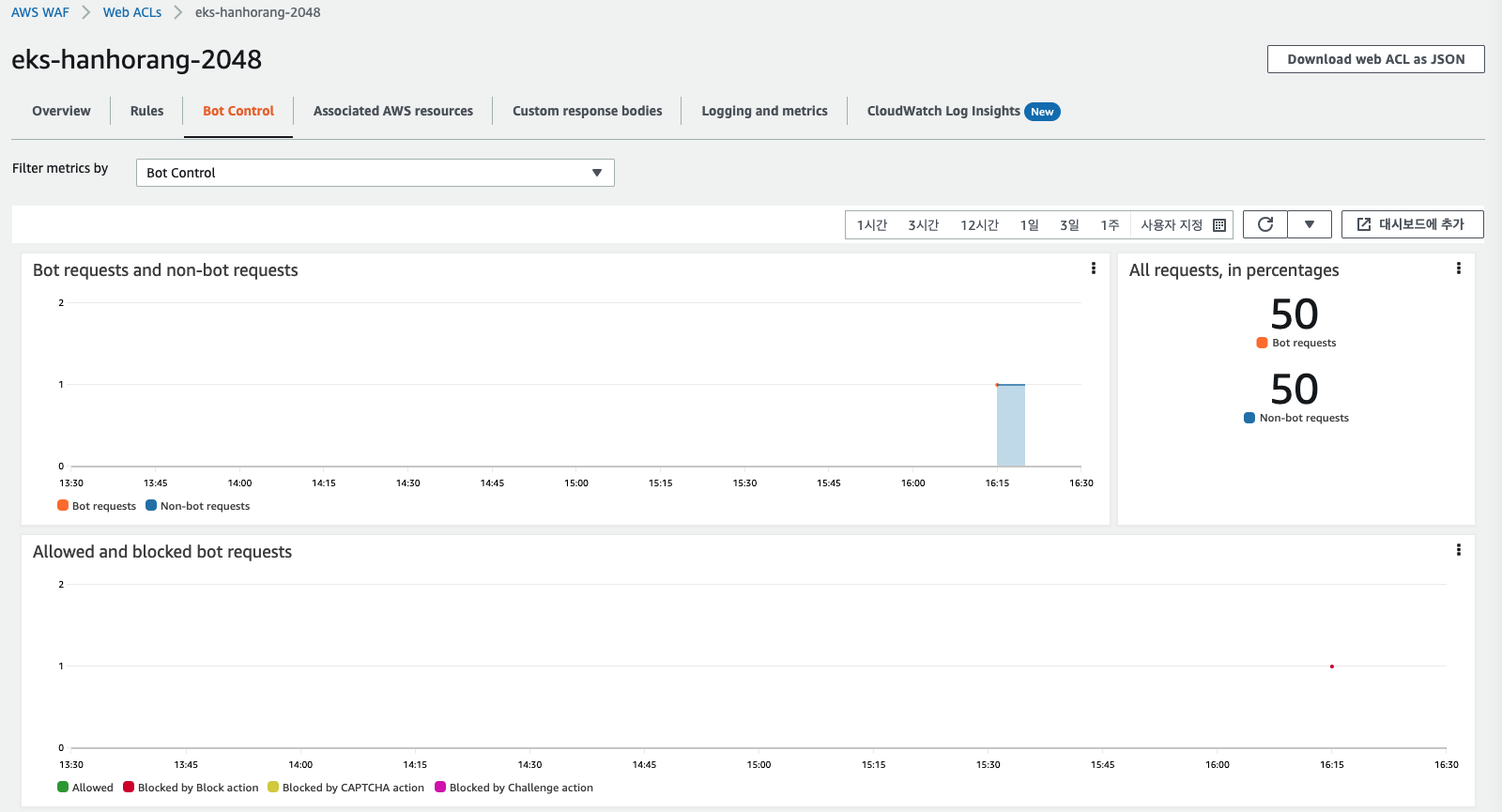Open Associated AWS resources tab
This screenshot has width=1502, height=812.
393,111
